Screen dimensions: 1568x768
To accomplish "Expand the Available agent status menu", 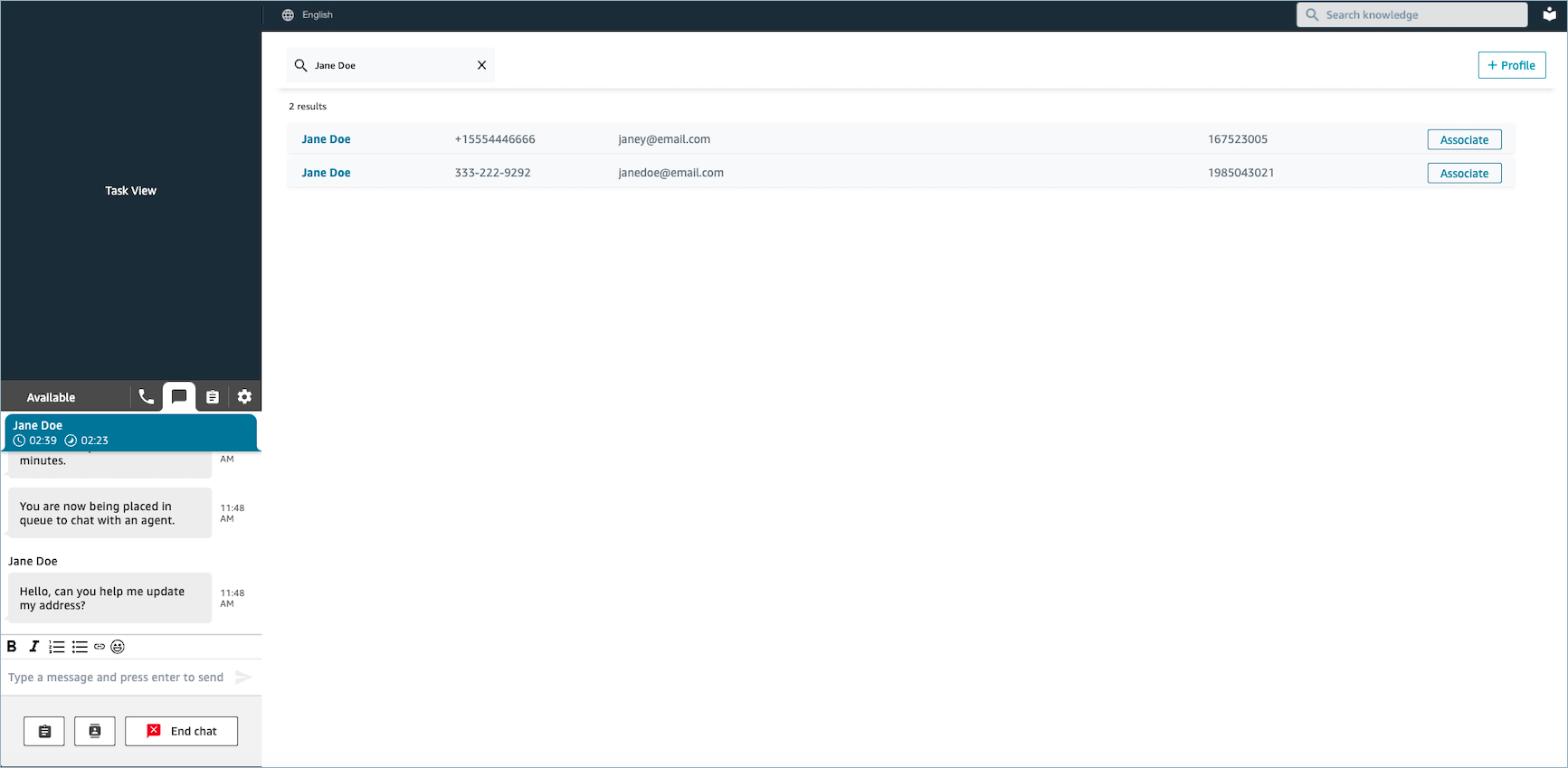I will 52,397.
